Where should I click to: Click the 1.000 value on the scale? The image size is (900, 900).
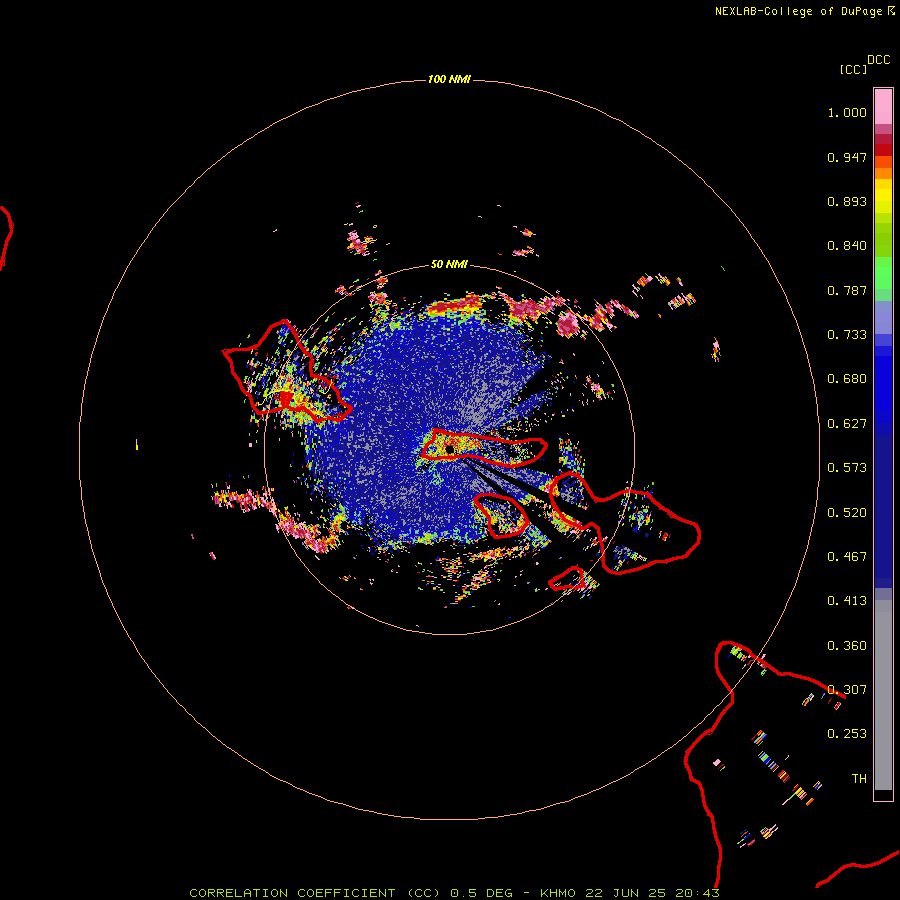point(847,112)
